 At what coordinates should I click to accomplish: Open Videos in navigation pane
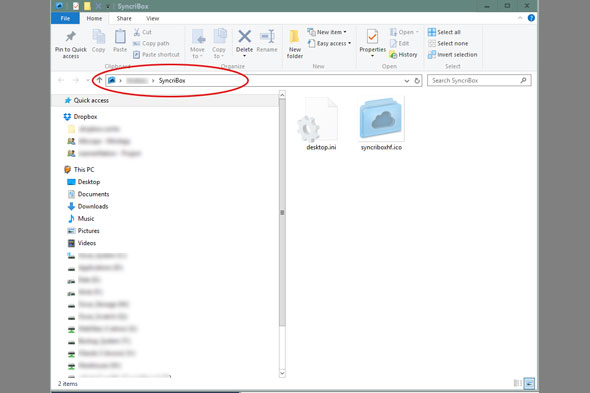tap(82, 243)
